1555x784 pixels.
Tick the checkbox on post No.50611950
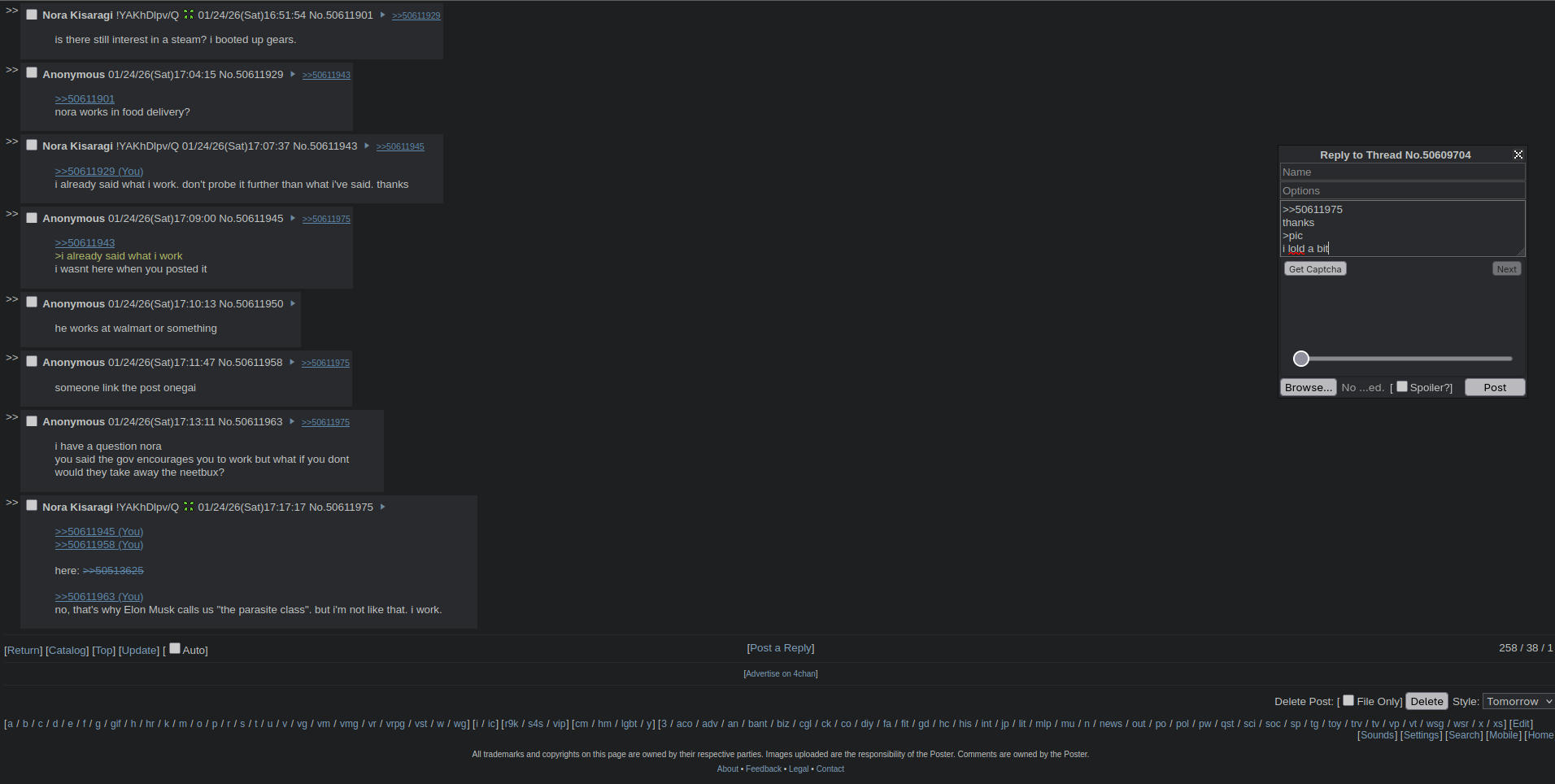(x=32, y=302)
